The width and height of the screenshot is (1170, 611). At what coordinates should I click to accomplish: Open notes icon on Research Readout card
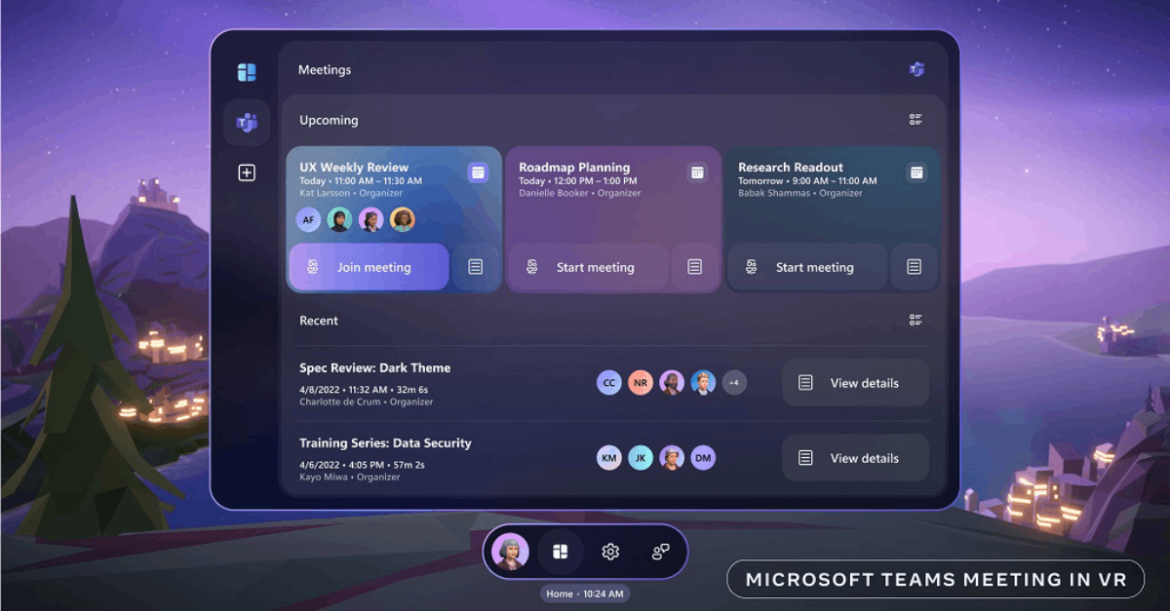pyautogui.click(x=914, y=267)
